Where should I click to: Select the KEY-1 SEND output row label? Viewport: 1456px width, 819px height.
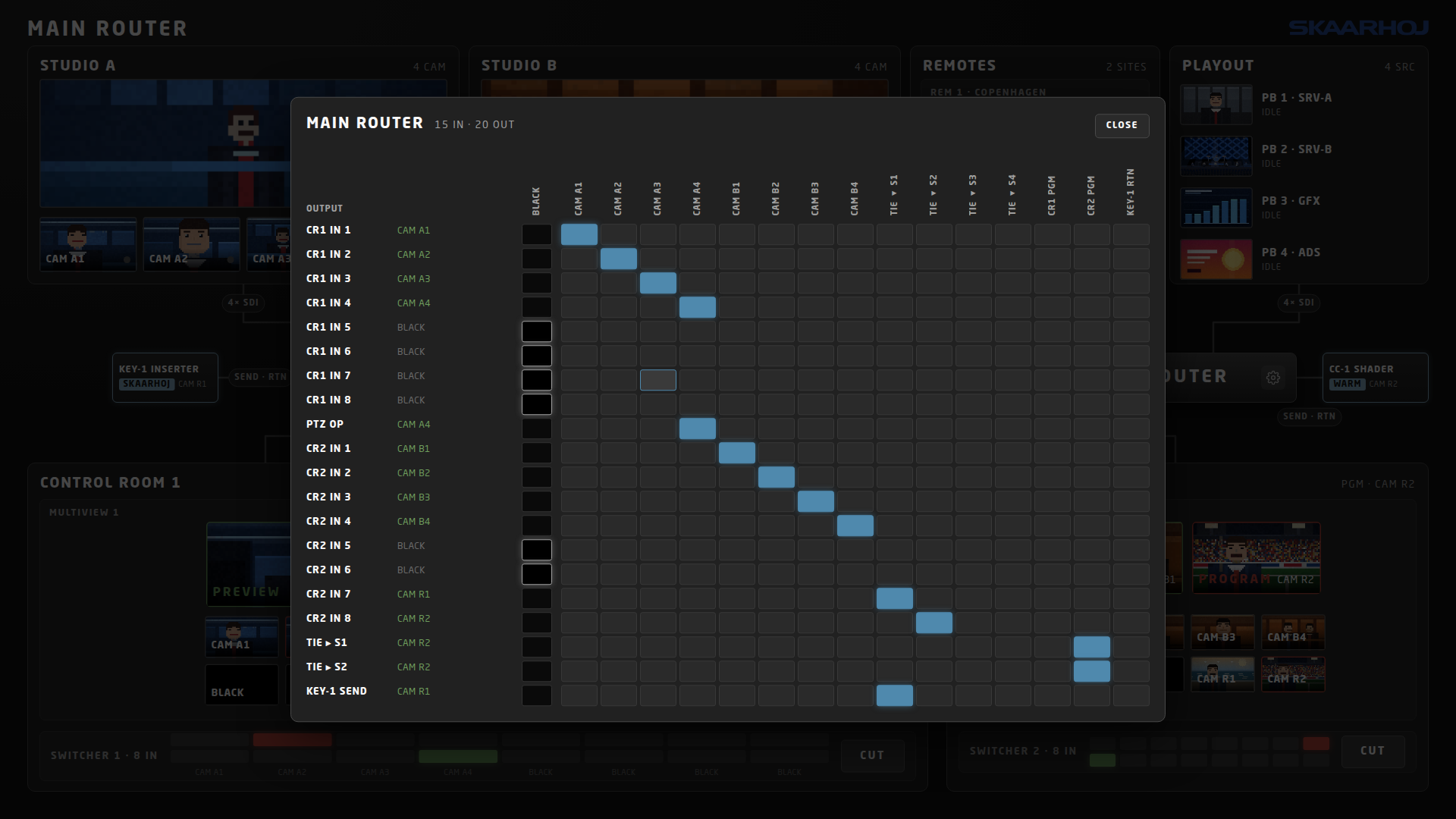coord(337,691)
